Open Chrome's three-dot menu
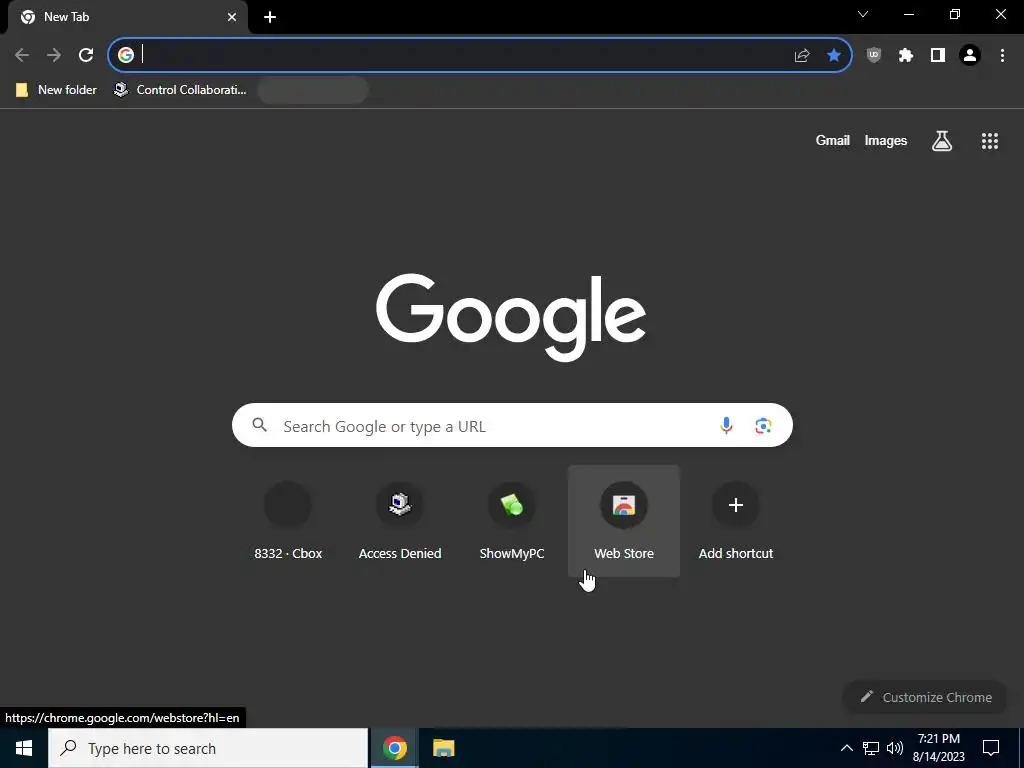 [x=1002, y=55]
